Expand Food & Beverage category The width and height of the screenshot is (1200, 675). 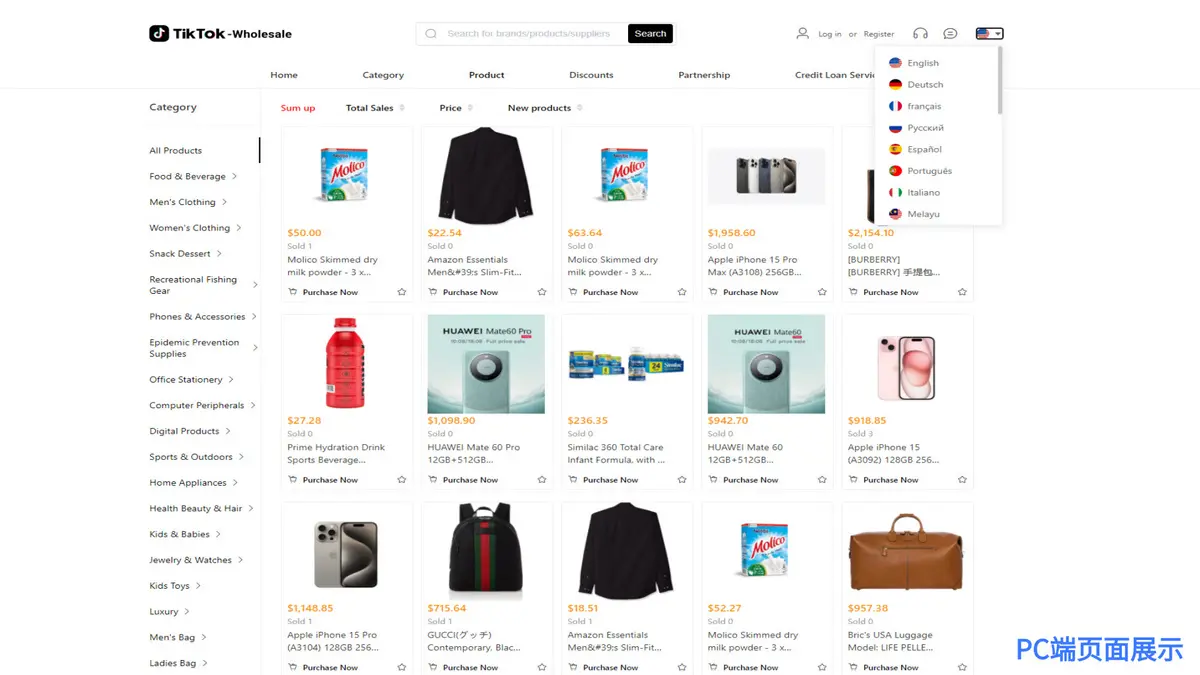point(235,177)
